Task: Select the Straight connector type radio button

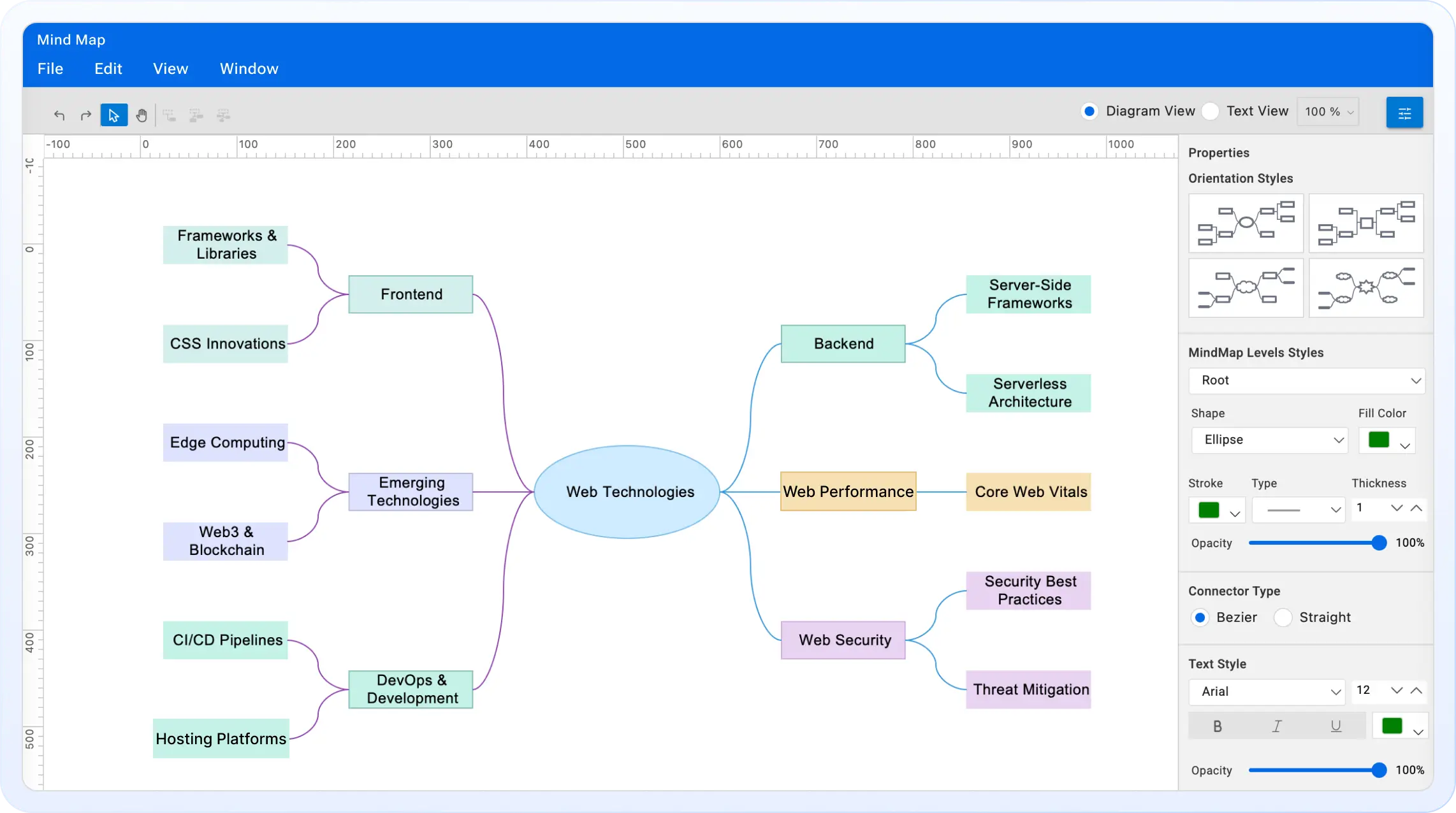Action: pos(1283,617)
